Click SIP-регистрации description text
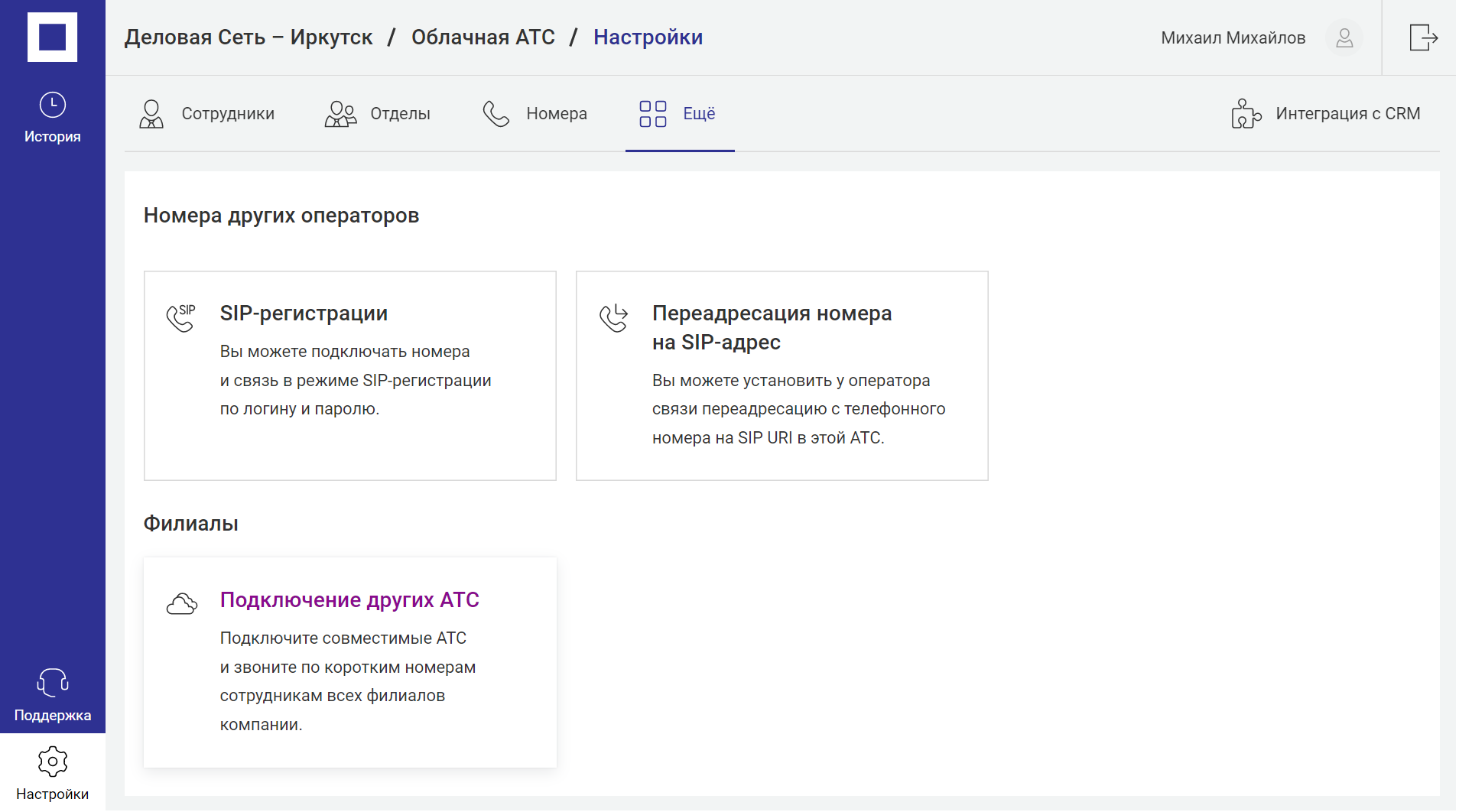 (x=356, y=380)
